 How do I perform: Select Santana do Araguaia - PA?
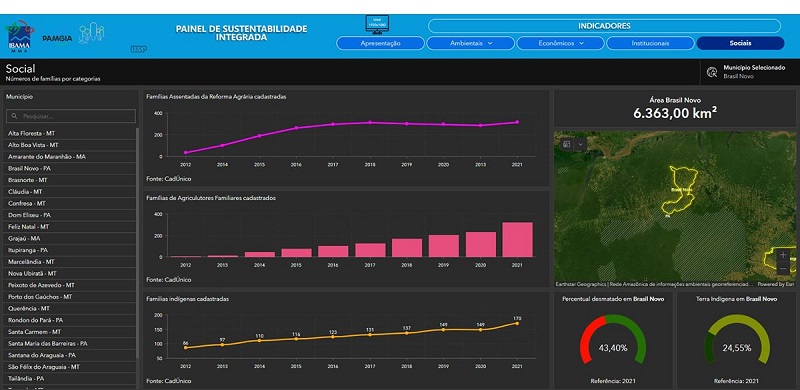(x=70, y=355)
